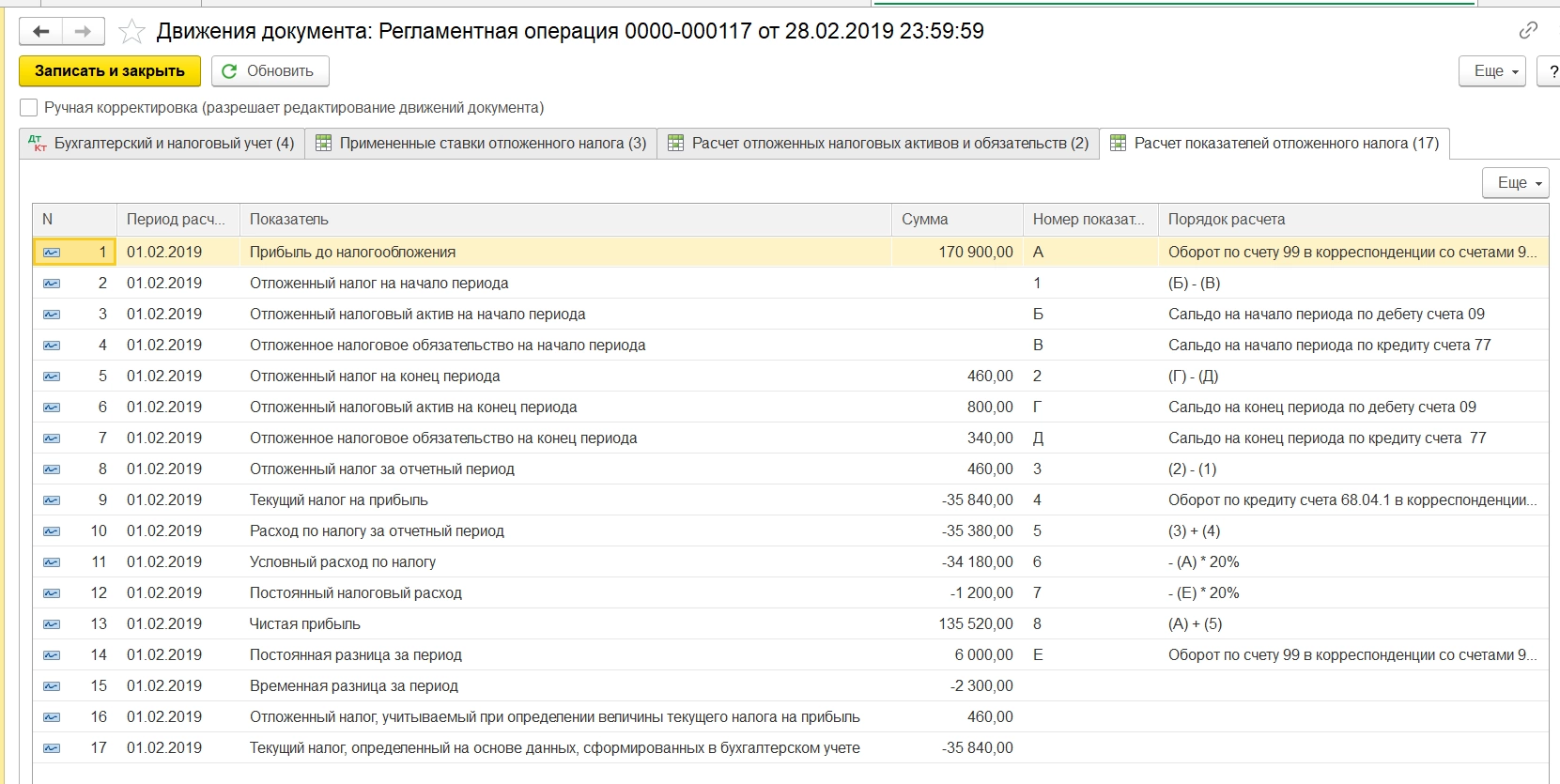Click record icon in row 1
The height and width of the screenshot is (784, 1560).
(x=52, y=253)
